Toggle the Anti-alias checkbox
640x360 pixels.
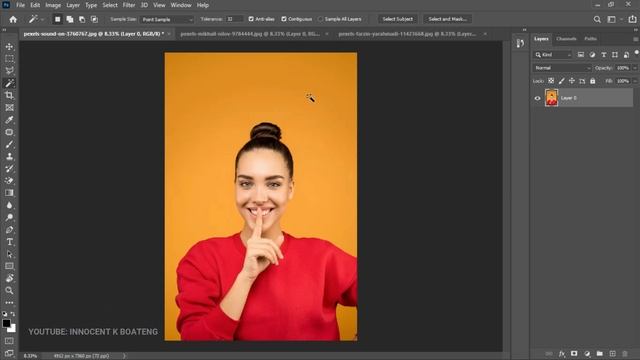coord(251,19)
